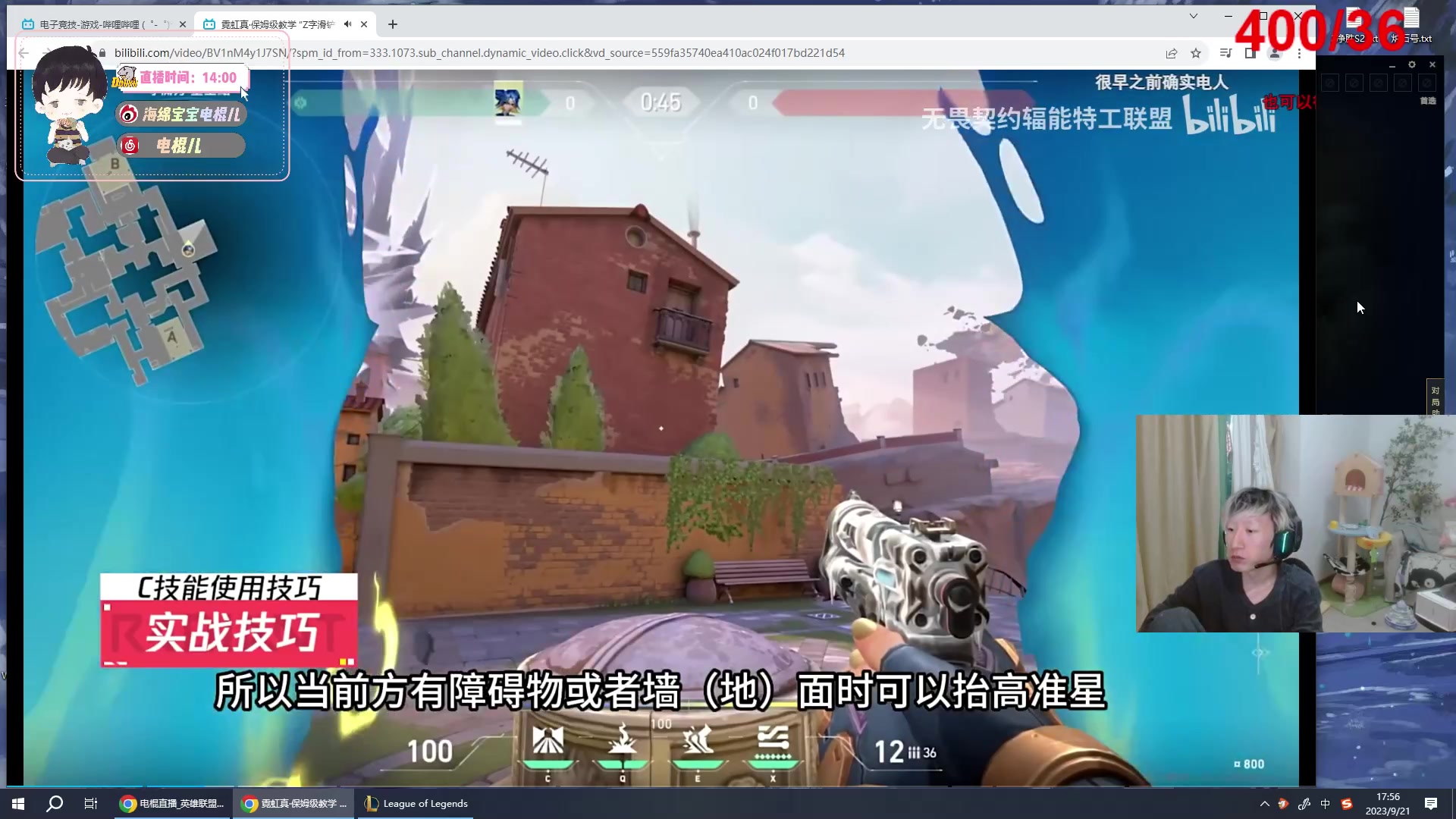
Task: Show hidden system tray icons
Action: point(1265,804)
